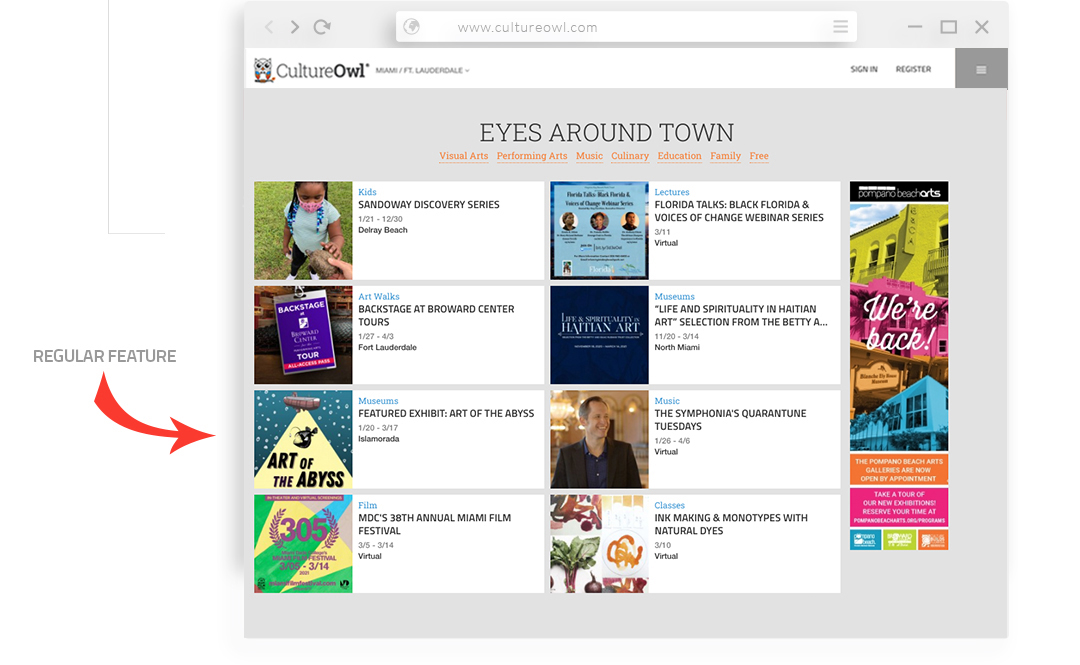Screen dimensions: 1080x665
Task: Open the gray hamburger menu button
Action: point(982,68)
